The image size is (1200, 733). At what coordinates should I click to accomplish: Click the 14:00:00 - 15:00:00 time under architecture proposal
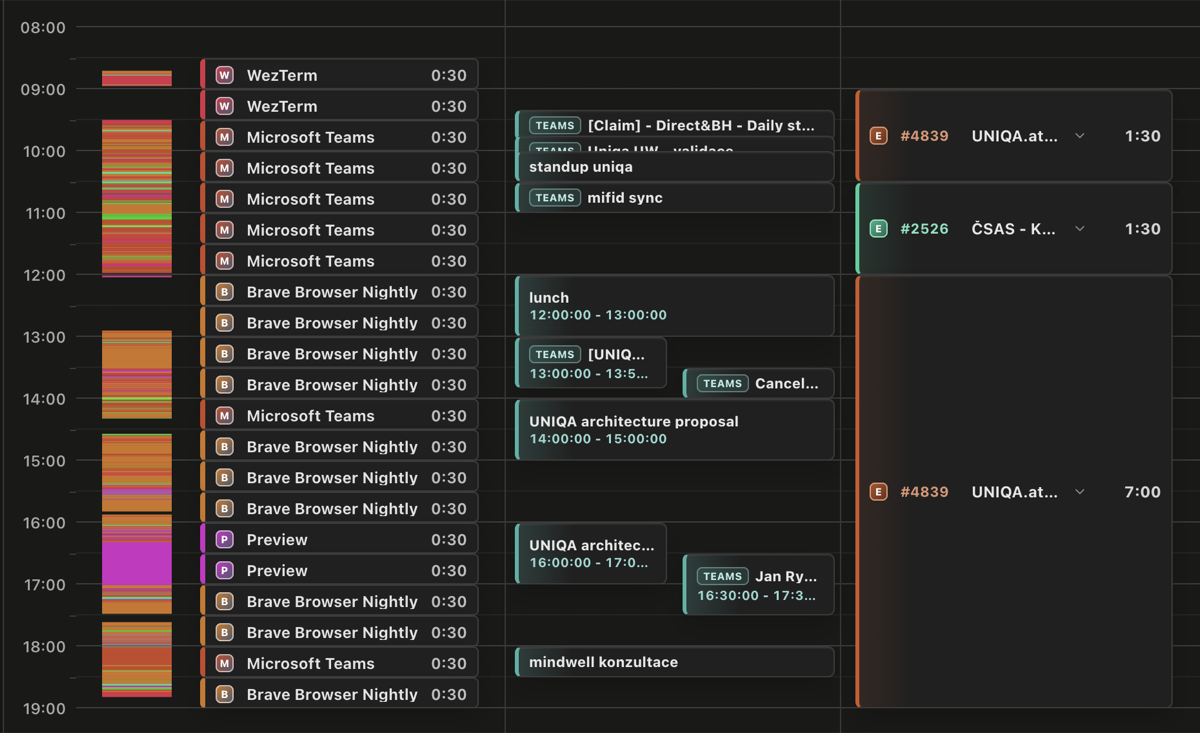(x=598, y=439)
